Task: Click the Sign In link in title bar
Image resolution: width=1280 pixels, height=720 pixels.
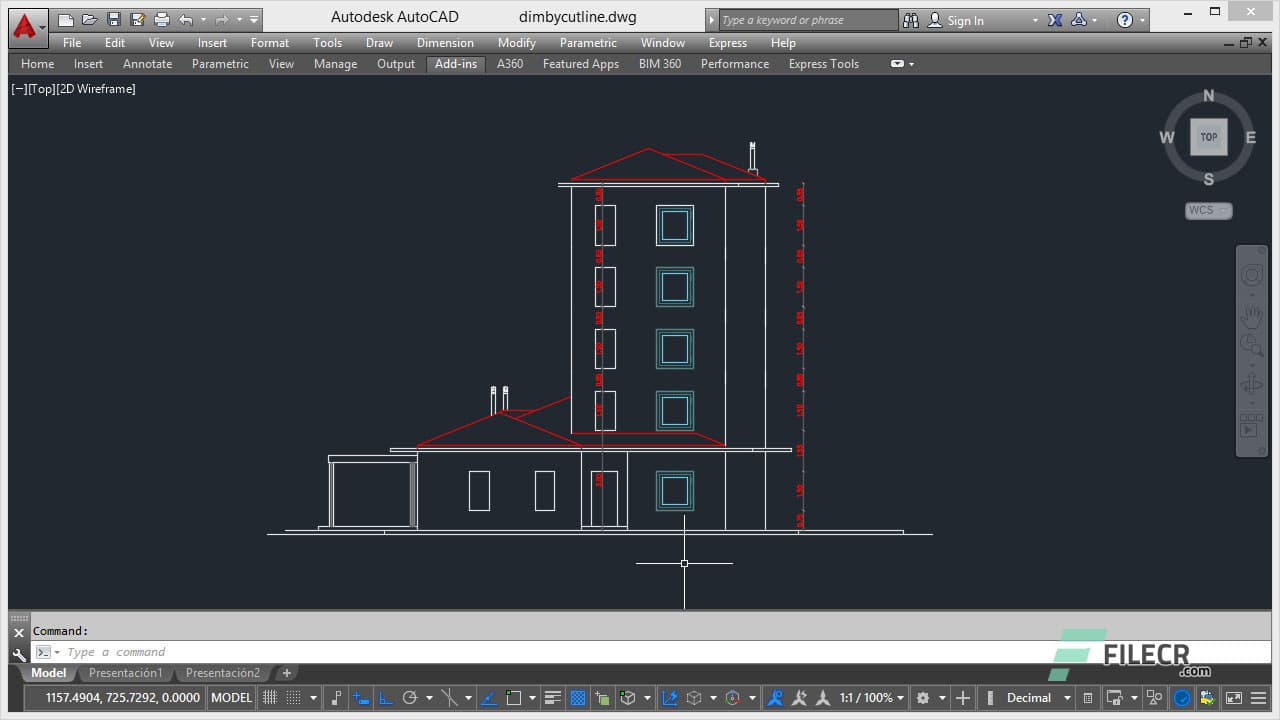Action: pos(964,19)
